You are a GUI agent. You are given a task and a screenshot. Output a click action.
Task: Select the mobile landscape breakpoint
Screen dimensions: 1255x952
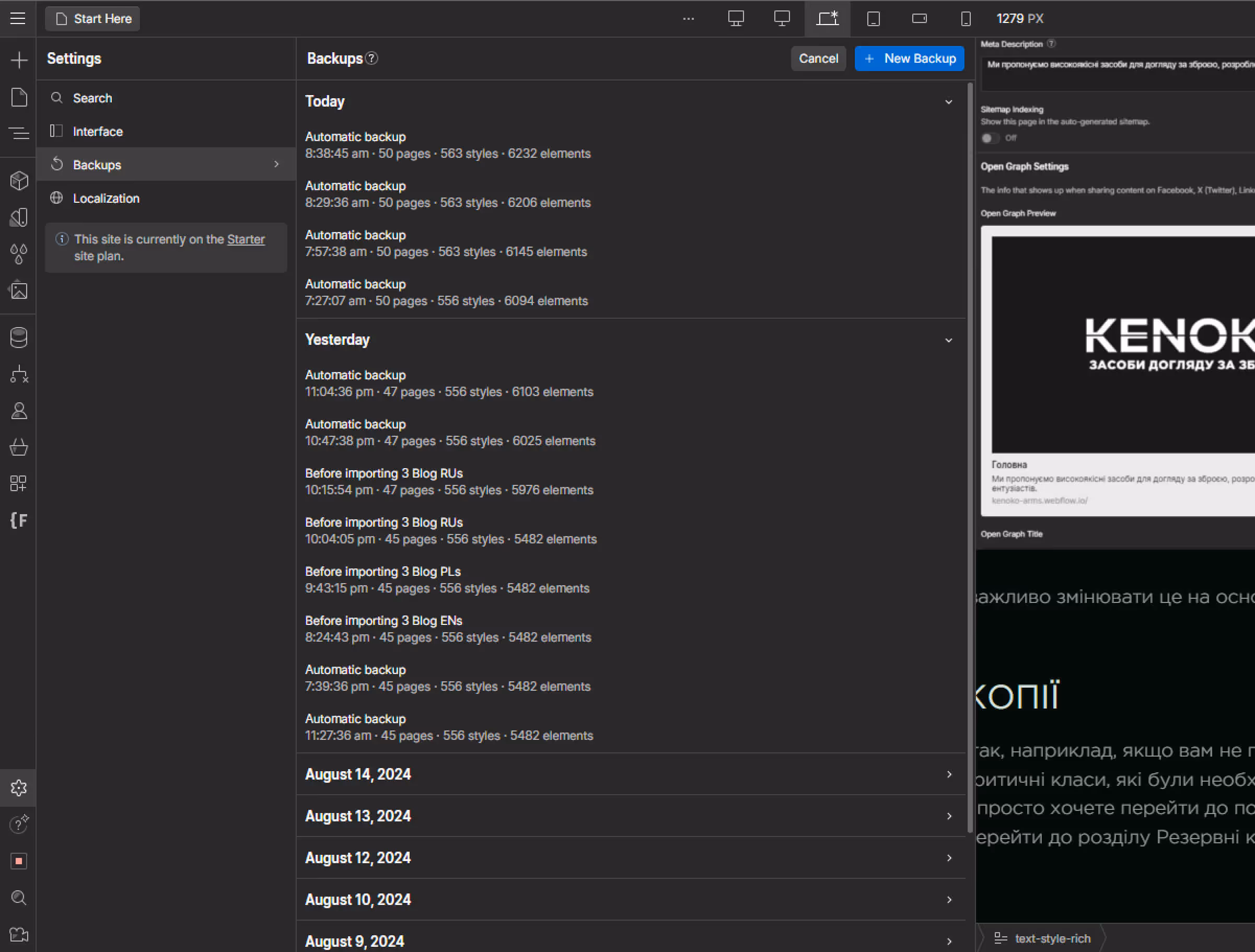click(919, 19)
